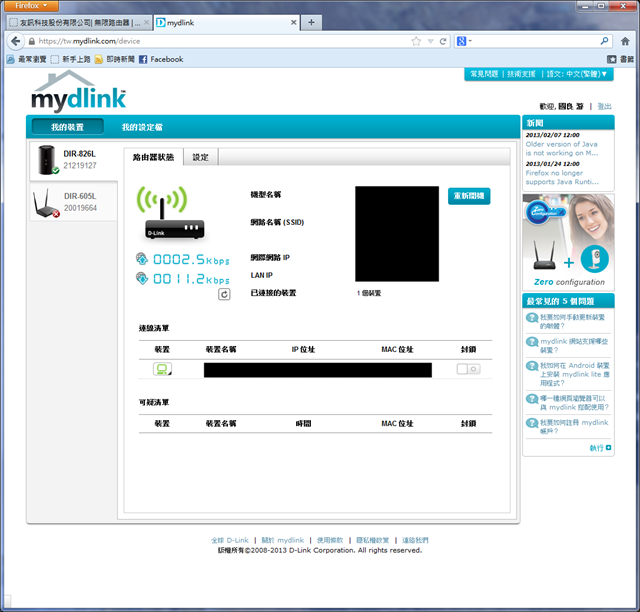
Task: Bookmark page with the star icon
Action: point(416,41)
